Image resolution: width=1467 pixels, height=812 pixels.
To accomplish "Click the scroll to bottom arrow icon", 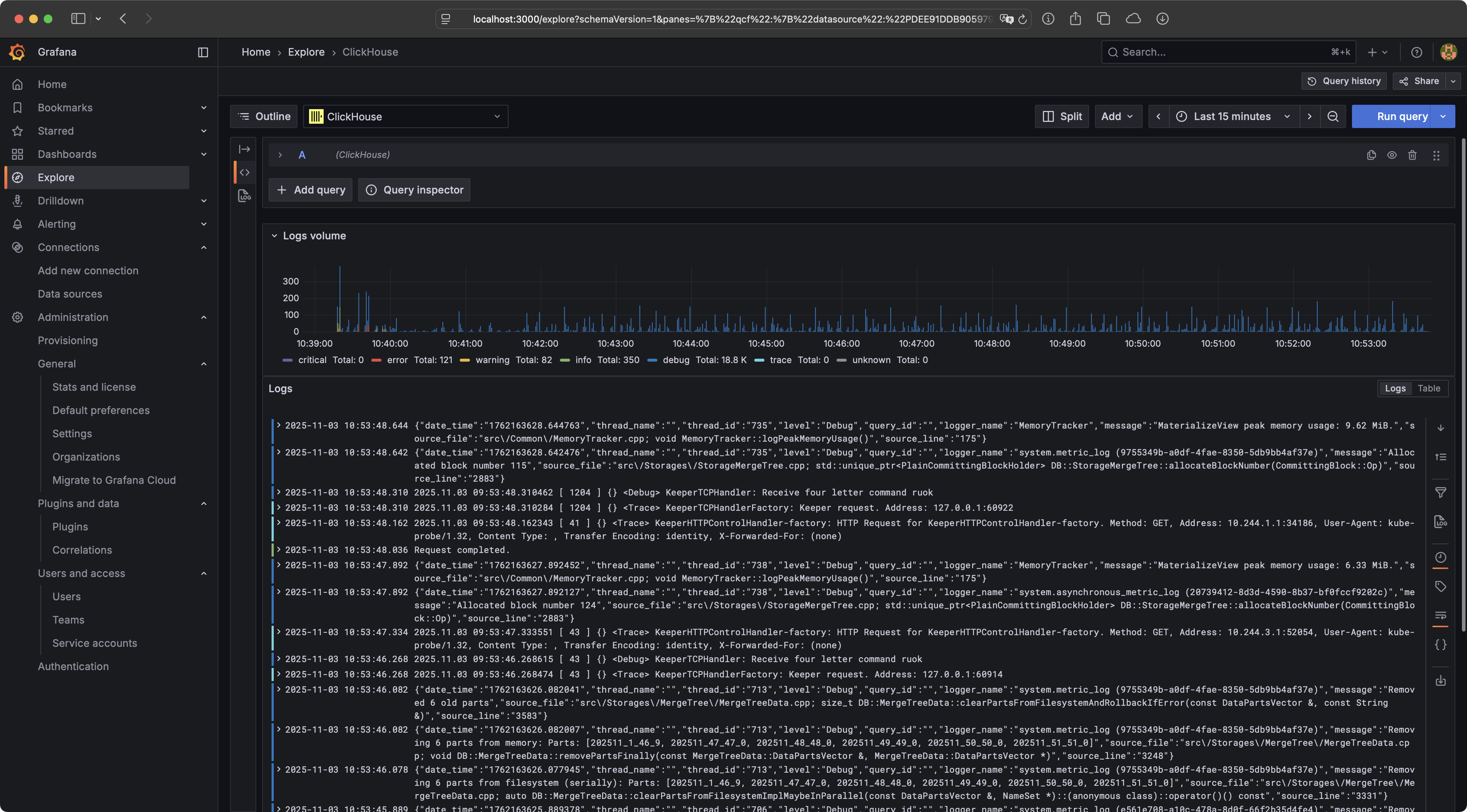I will (x=1440, y=428).
